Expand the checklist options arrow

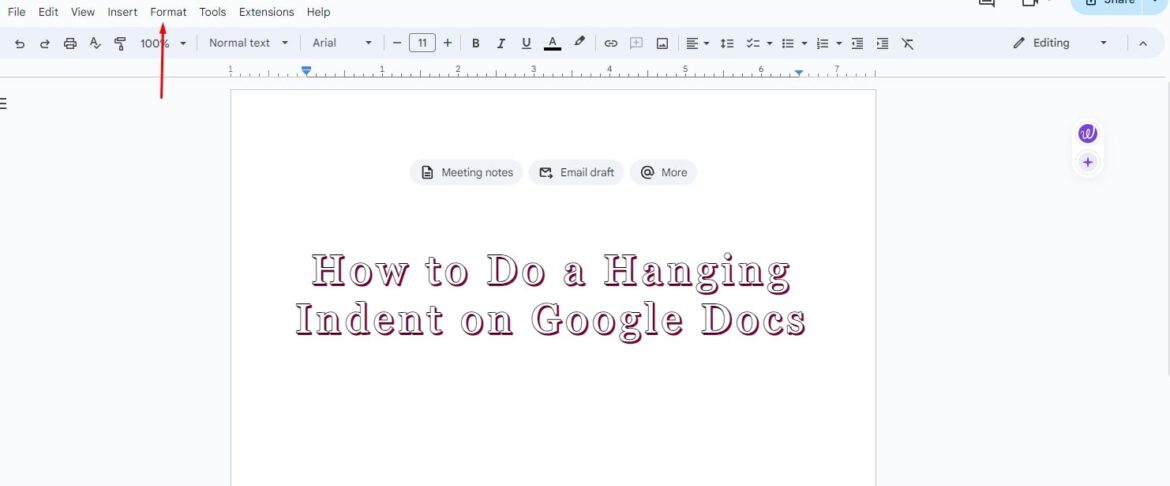[x=769, y=43]
